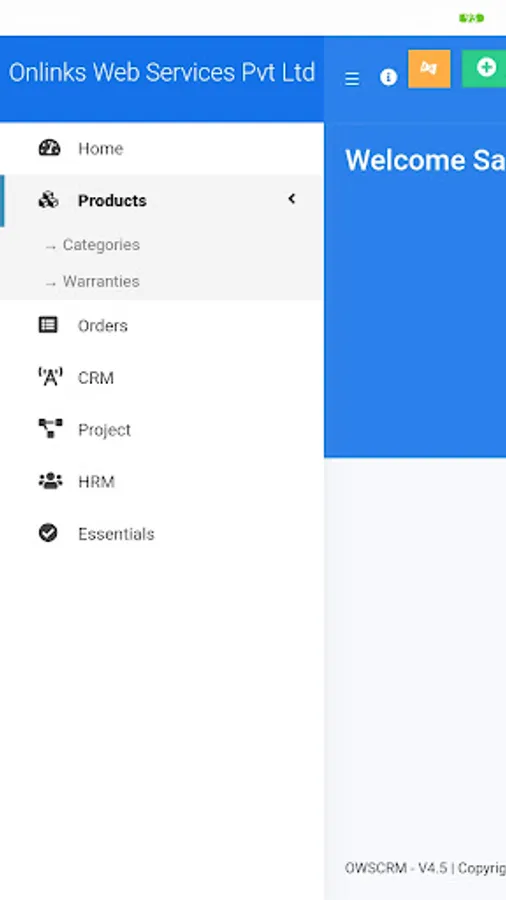Click the Essentials checkmark circle icon
Screen dimensions: 506x900
coord(48,533)
